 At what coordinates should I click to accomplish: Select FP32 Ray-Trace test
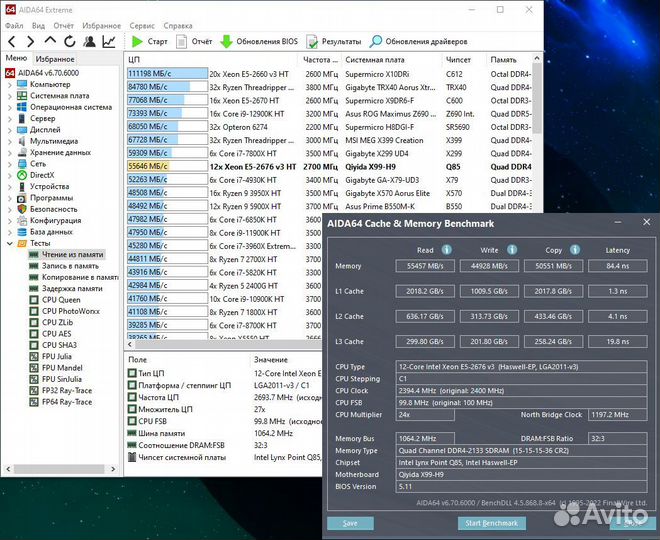pos(67,391)
